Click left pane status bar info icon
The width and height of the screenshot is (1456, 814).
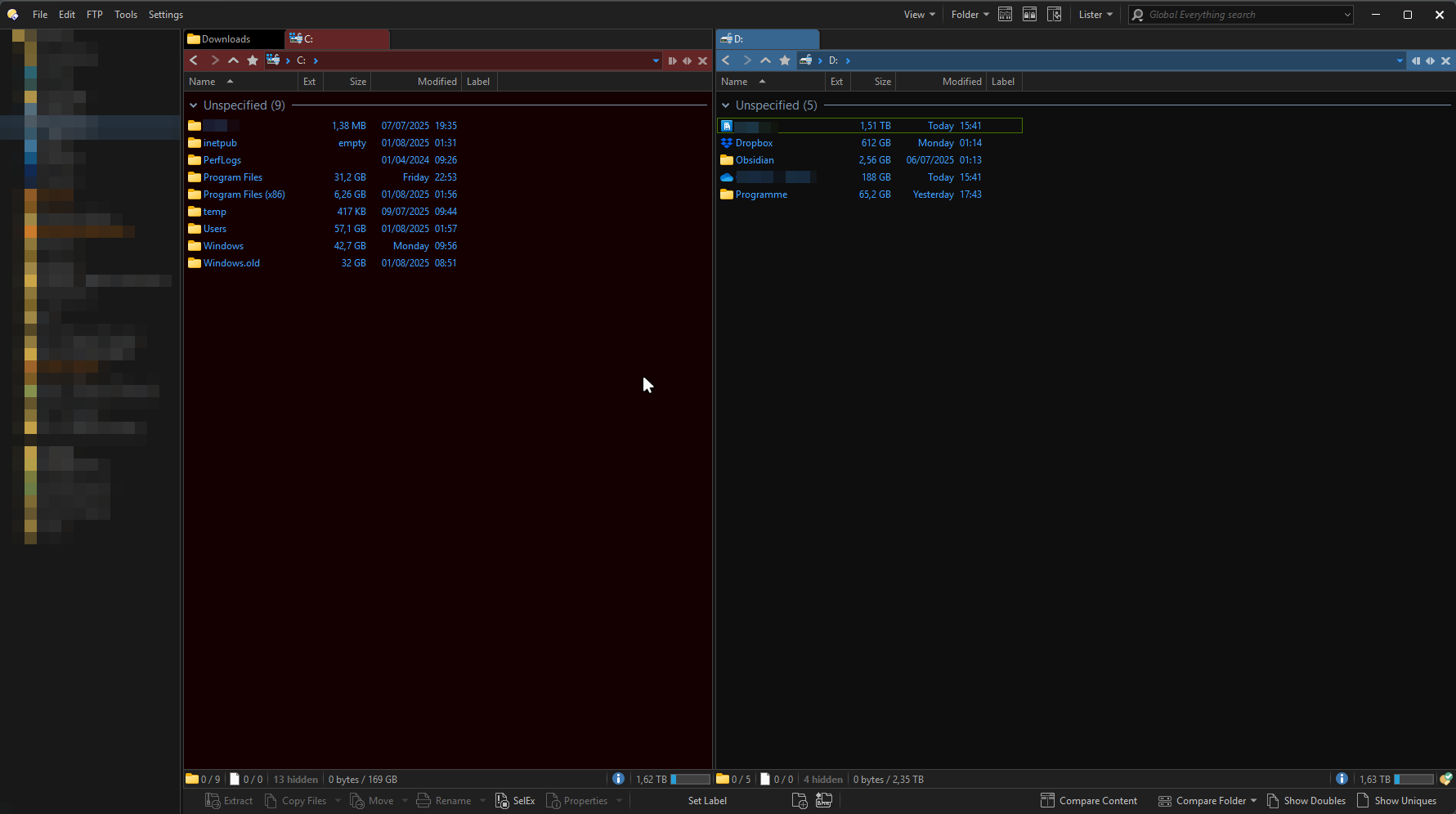[x=618, y=779]
